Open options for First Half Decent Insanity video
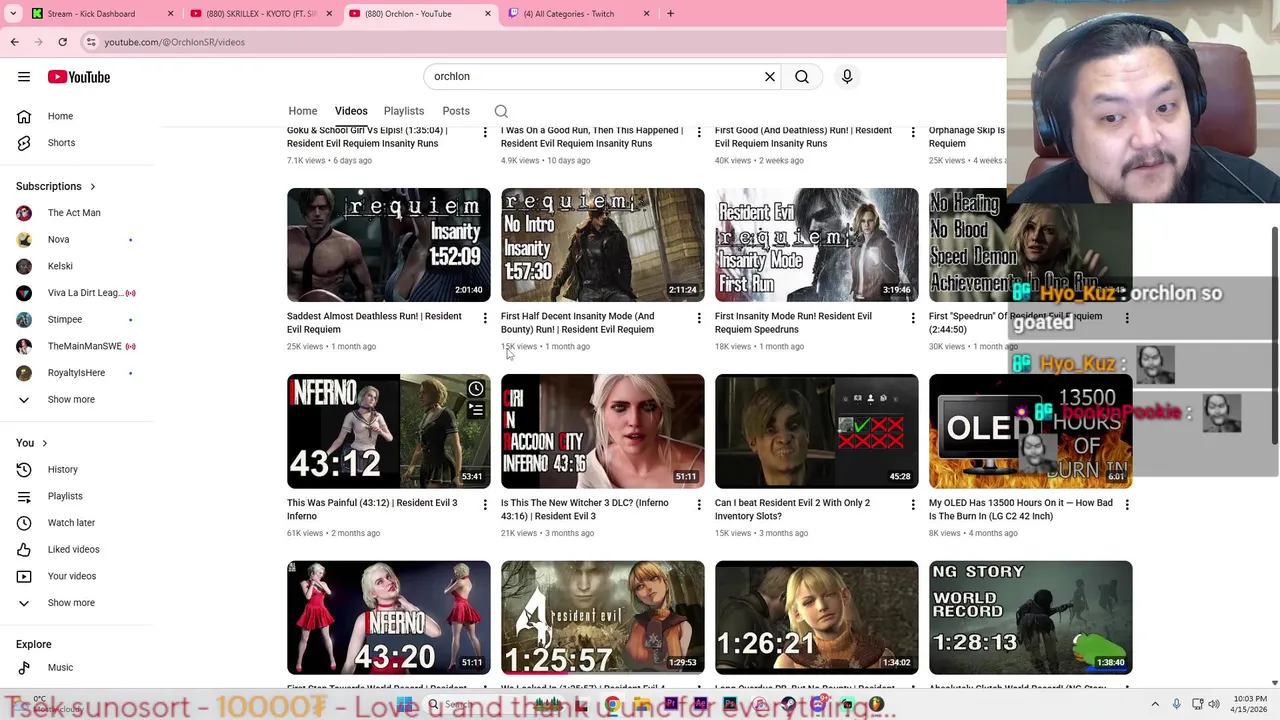Screen dimensions: 1280x720 (699, 318)
